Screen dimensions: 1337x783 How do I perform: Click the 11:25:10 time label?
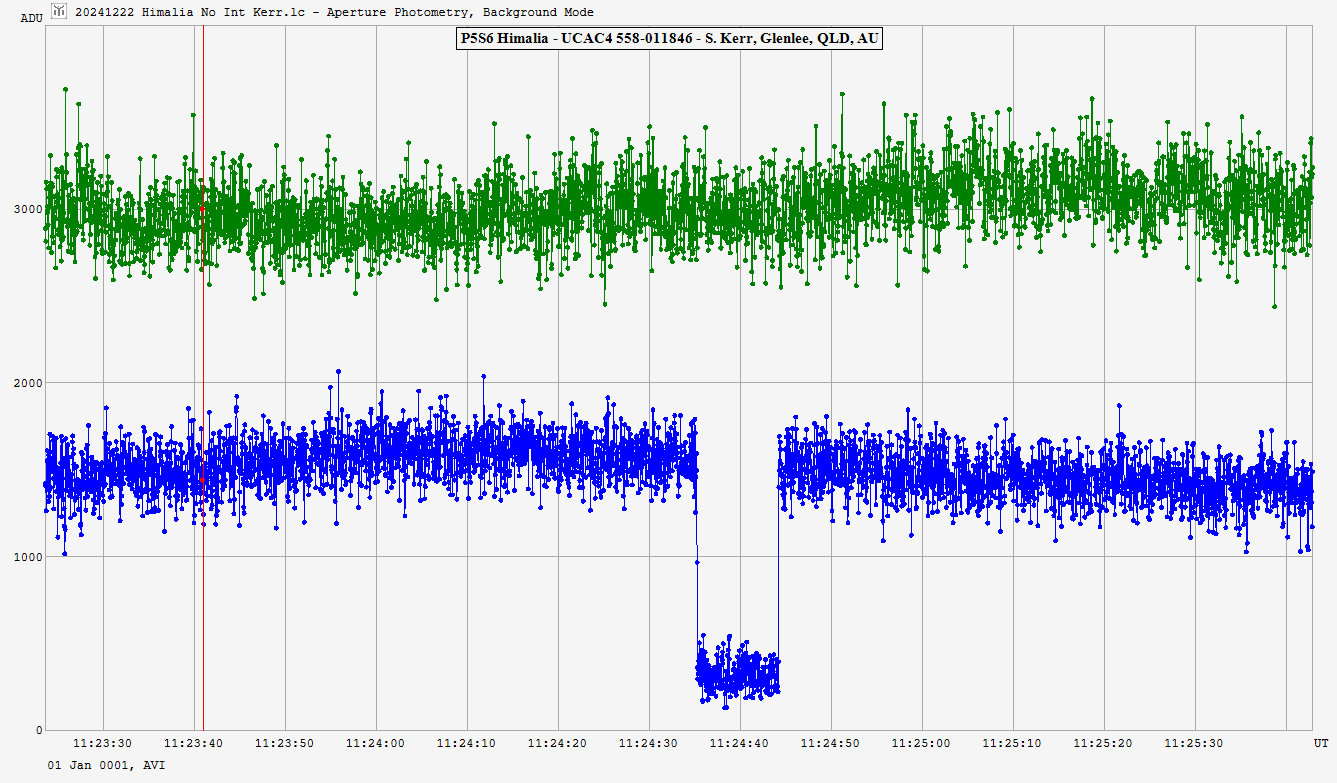(x=1013, y=743)
